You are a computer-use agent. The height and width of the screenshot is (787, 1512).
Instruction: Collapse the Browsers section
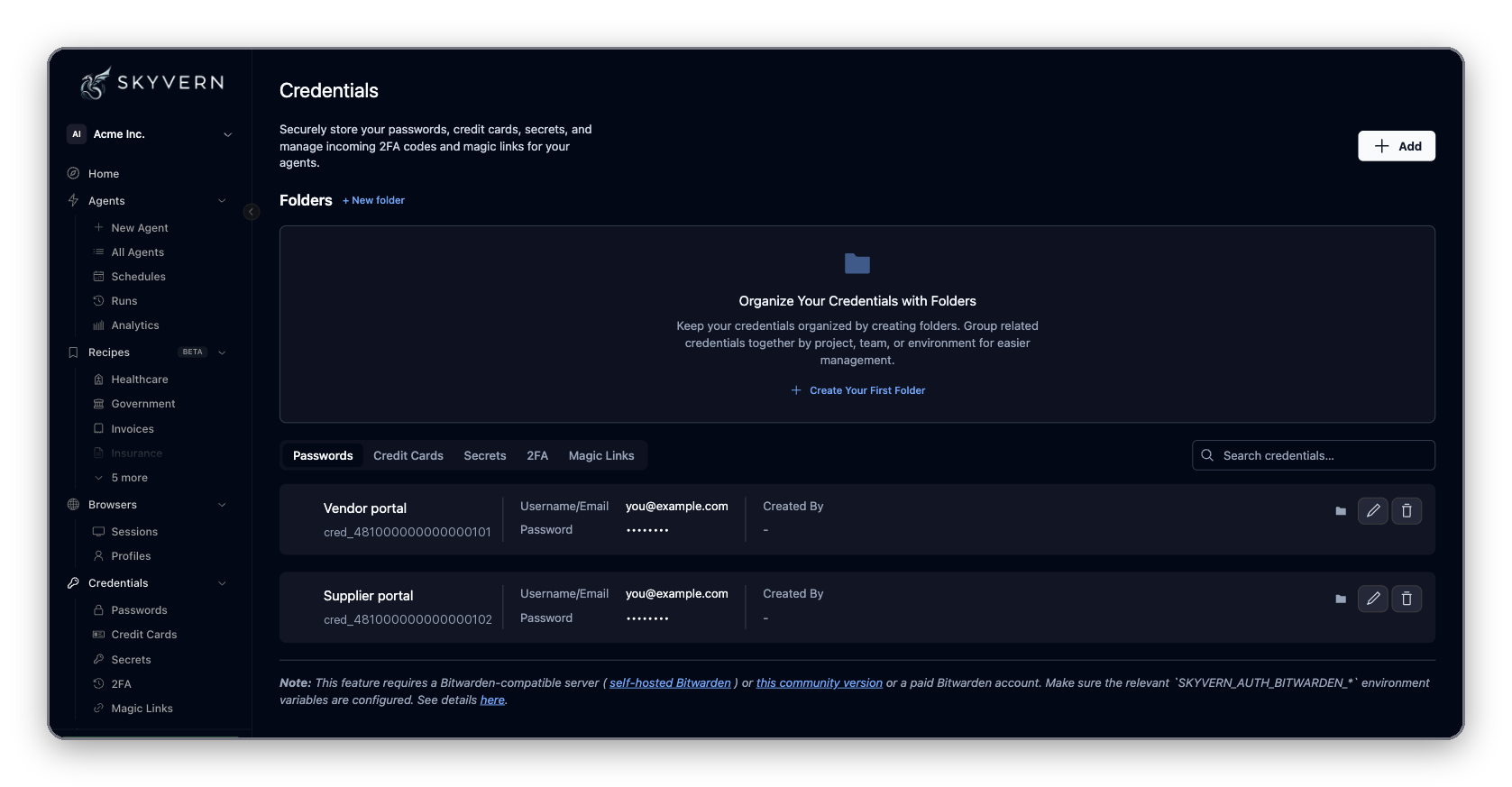point(222,505)
